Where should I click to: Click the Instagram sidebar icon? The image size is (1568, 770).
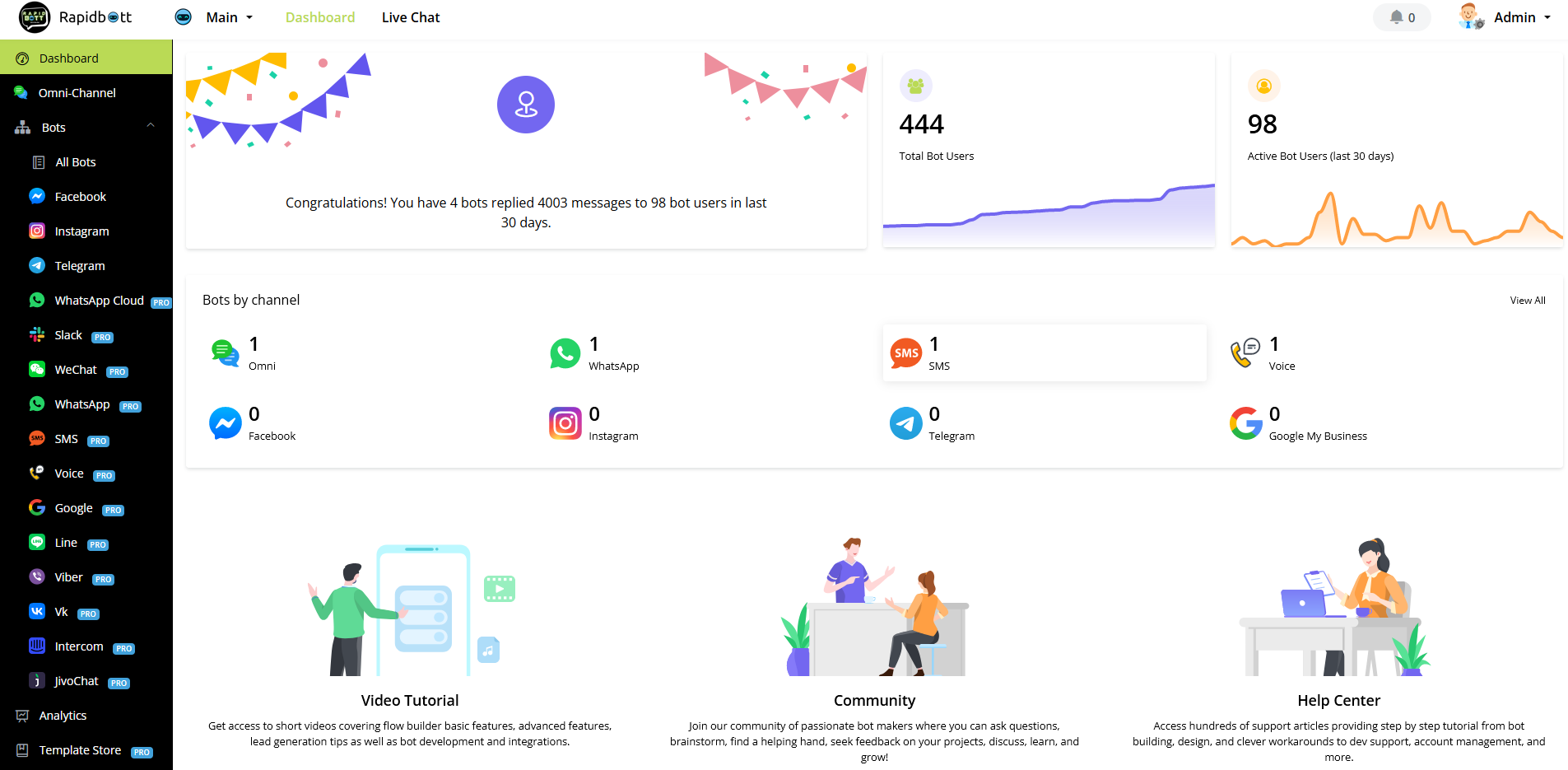(37, 231)
